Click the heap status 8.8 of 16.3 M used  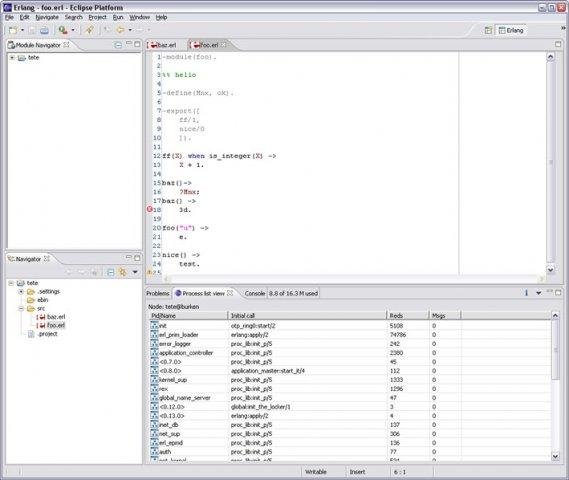click(x=293, y=293)
